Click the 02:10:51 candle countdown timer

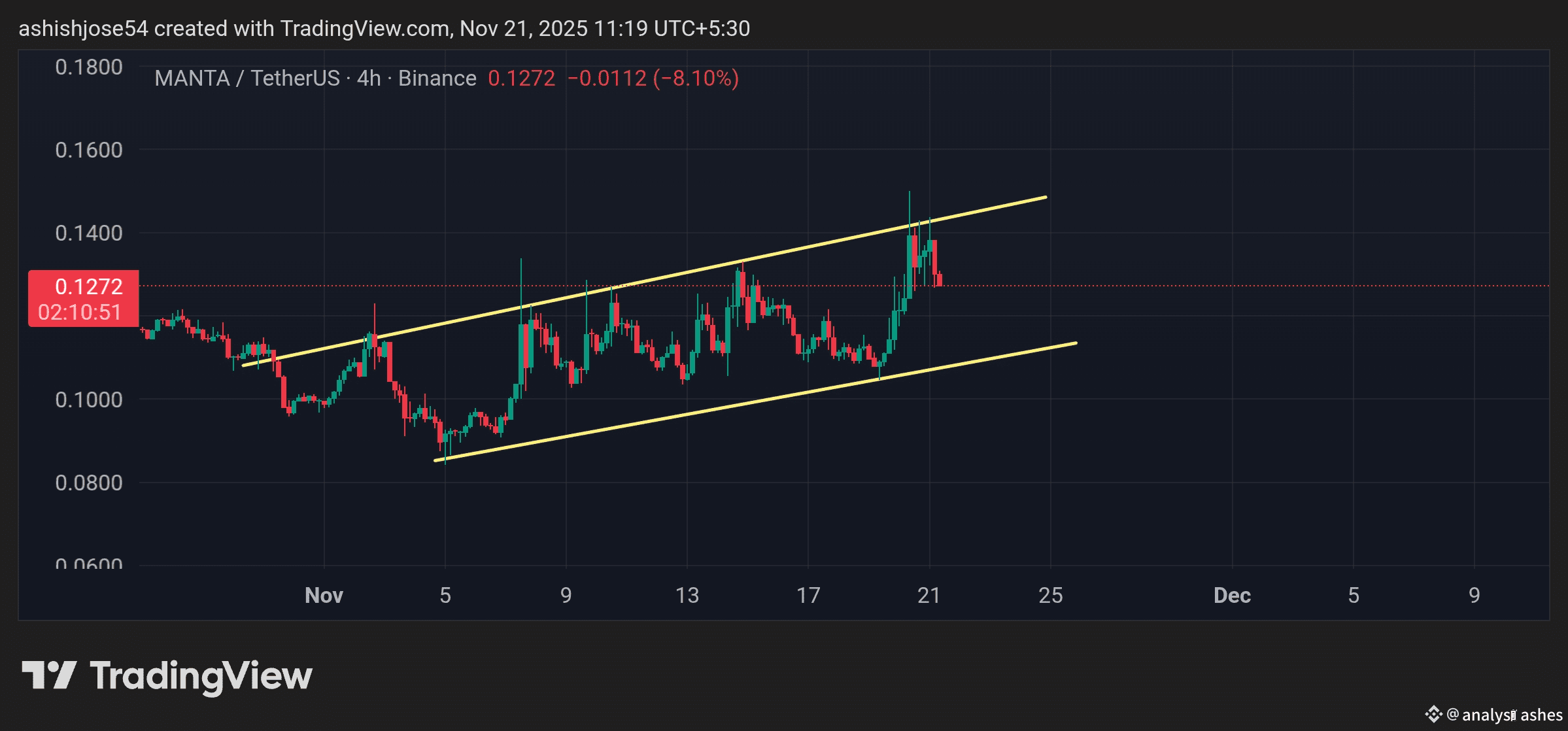(x=80, y=313)
